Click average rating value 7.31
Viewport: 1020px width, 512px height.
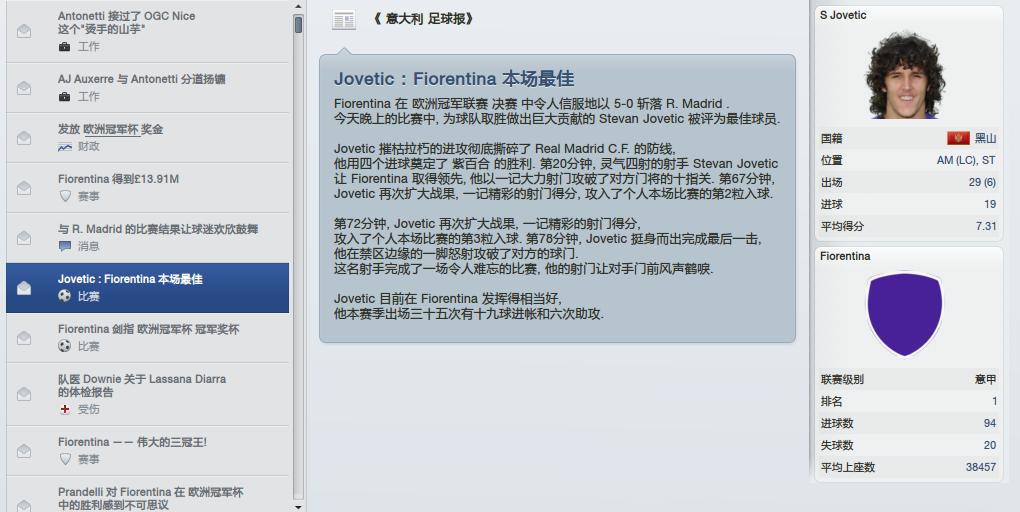986,226
